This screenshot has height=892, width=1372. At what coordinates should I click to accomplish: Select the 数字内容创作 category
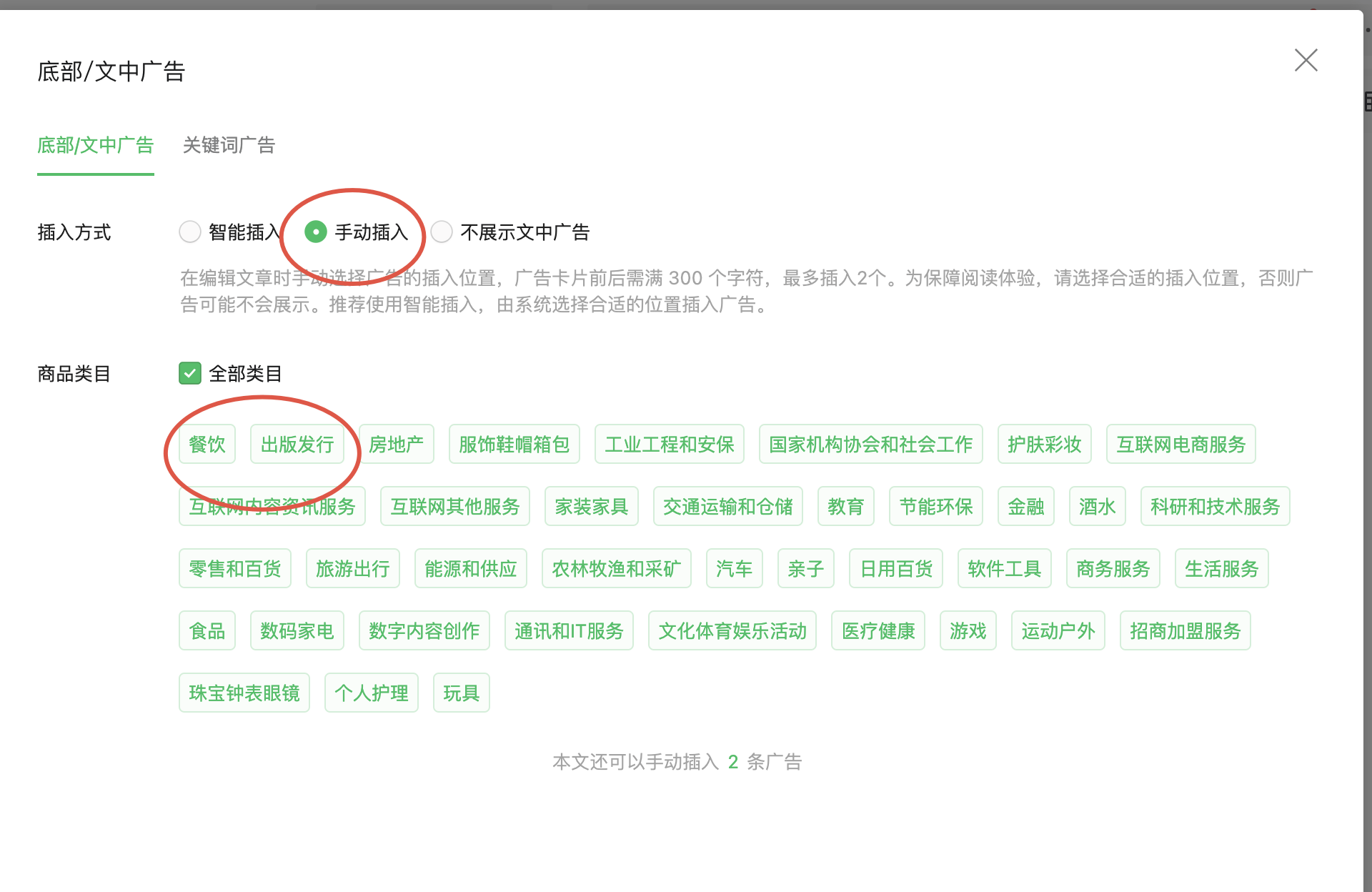(424, 630)
